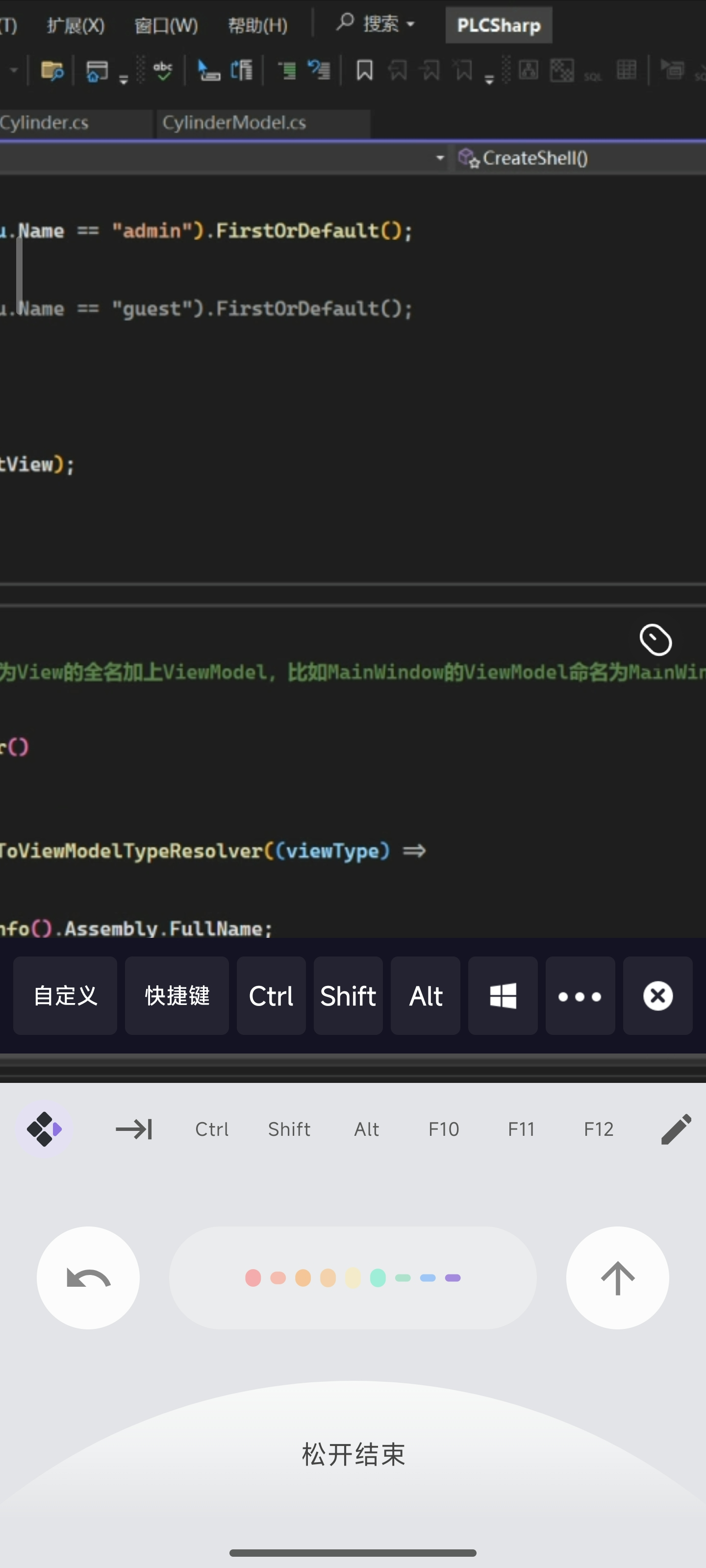Click the table grid toolbar icon
This screenshot has width=706, height=1568.
pos(626,71)
